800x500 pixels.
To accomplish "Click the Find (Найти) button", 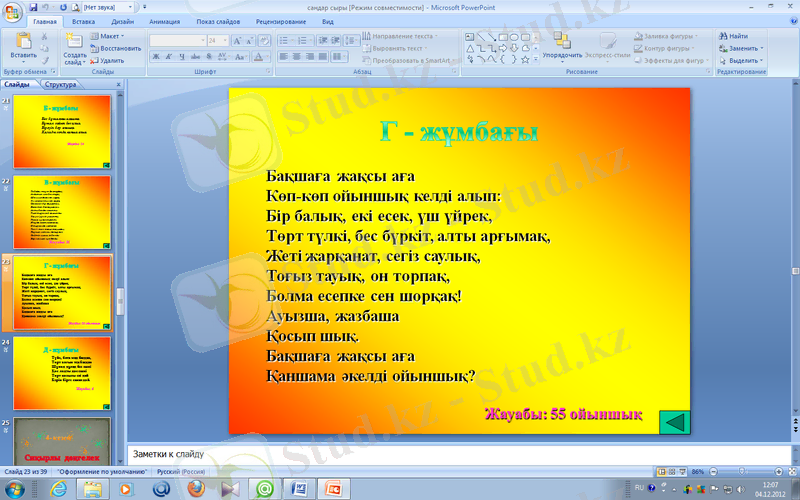I will click(733, 36).
